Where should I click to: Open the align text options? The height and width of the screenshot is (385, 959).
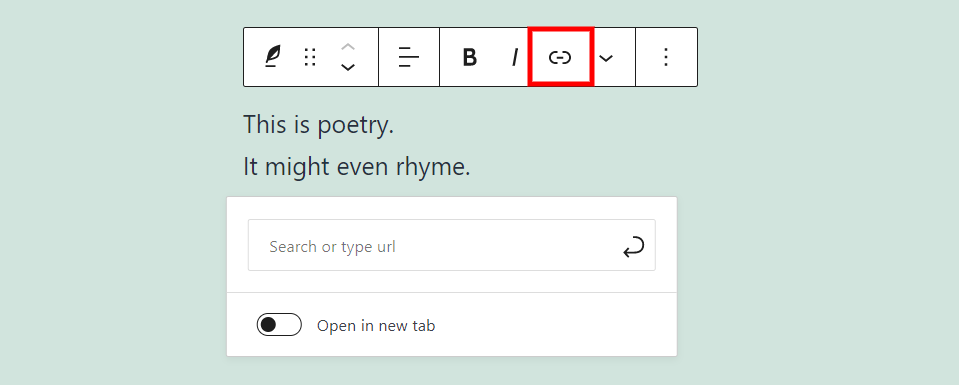tap(409, 57)
